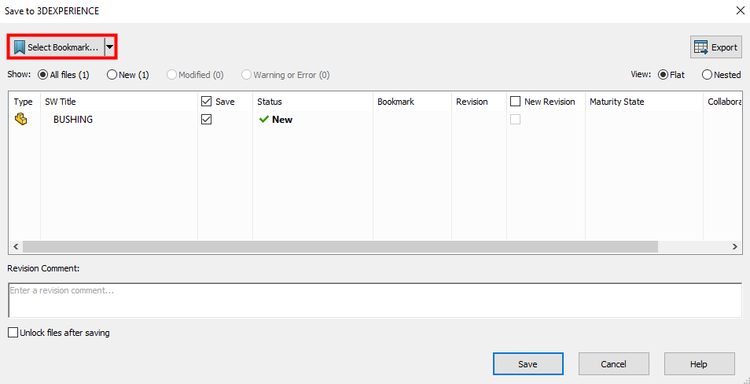
Task: Click the Cancel button
Action: tap(614, 364)
